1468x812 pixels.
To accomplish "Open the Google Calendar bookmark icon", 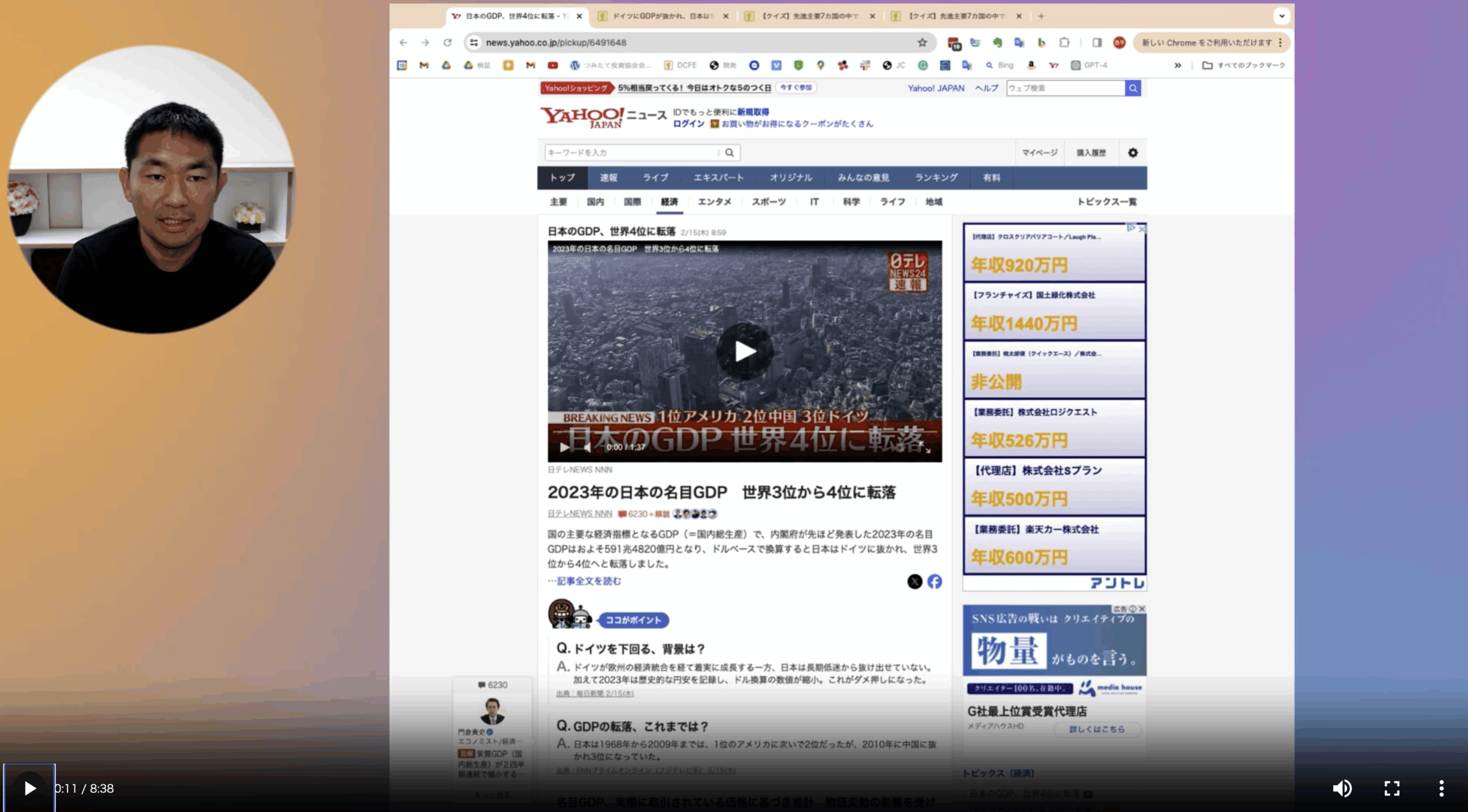I will click(402, 65).
